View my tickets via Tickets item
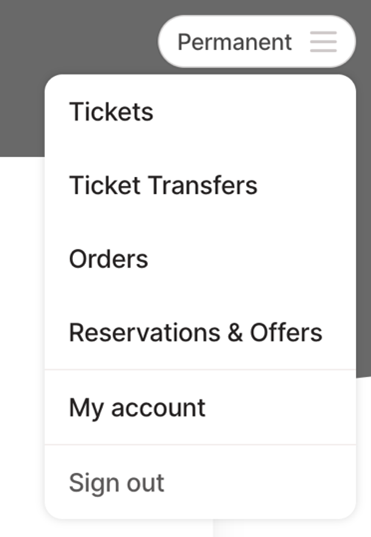Image resolution: width=371 pixels, height=537 pixels. point(200,112)
